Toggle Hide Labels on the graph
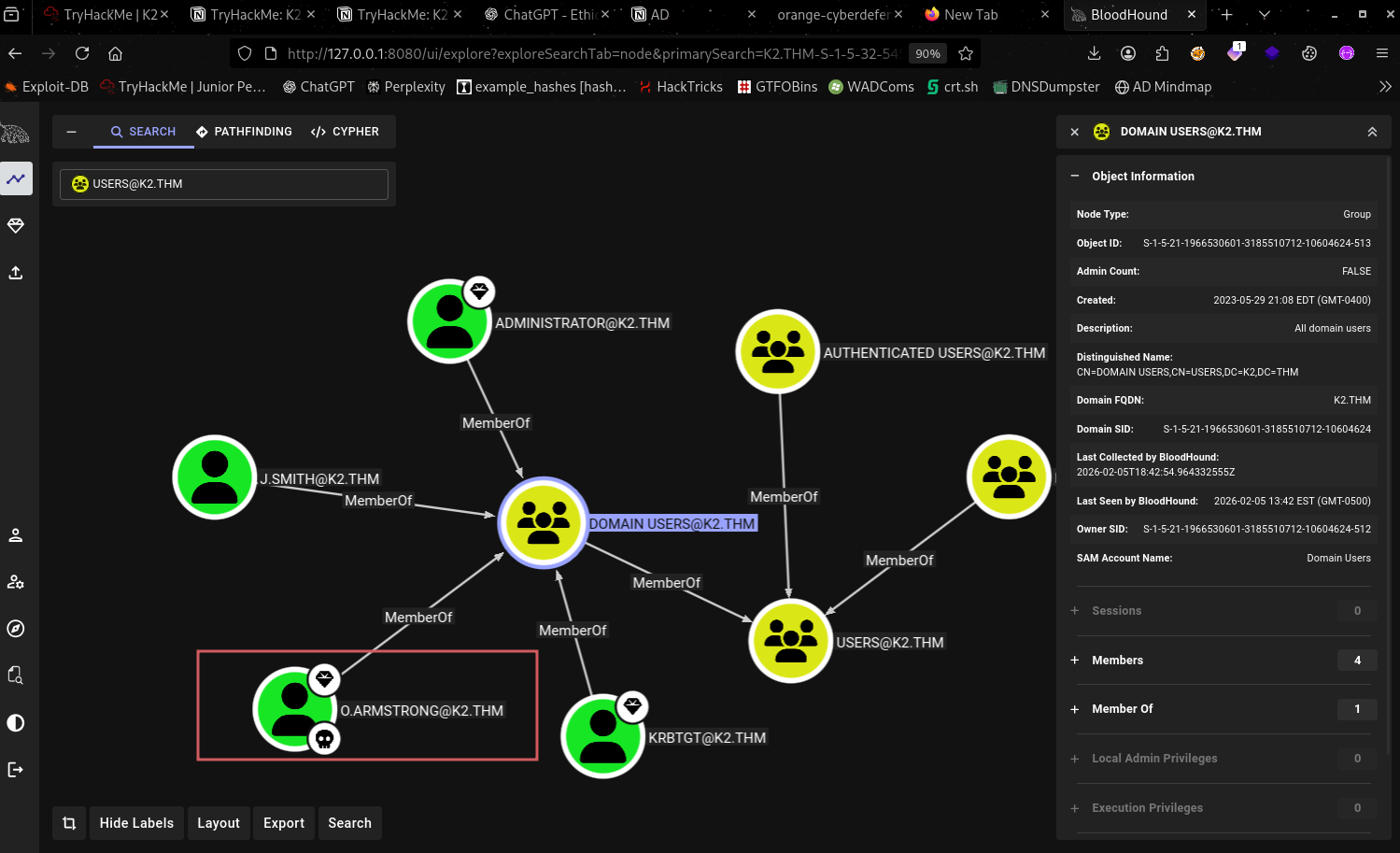Screen dimensions: 1400x853 click(x=136, y=823)
